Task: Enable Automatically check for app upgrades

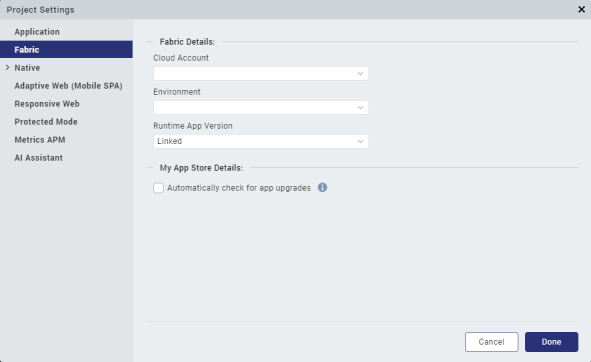Action: (x=158, y=188)
